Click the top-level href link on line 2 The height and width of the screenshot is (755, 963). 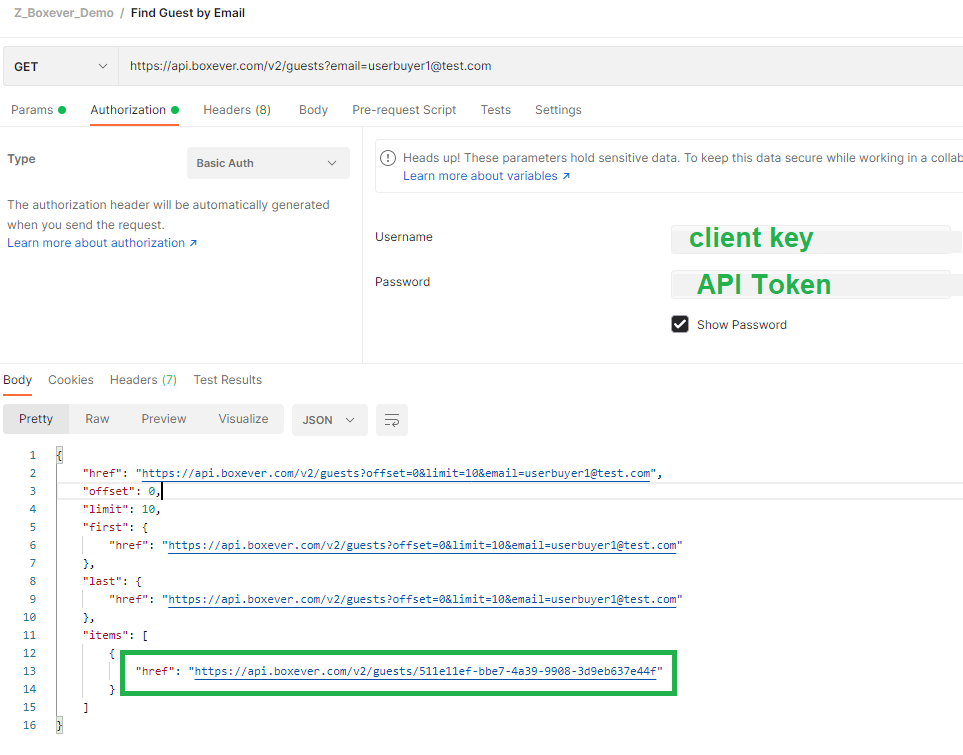point(396,474)
